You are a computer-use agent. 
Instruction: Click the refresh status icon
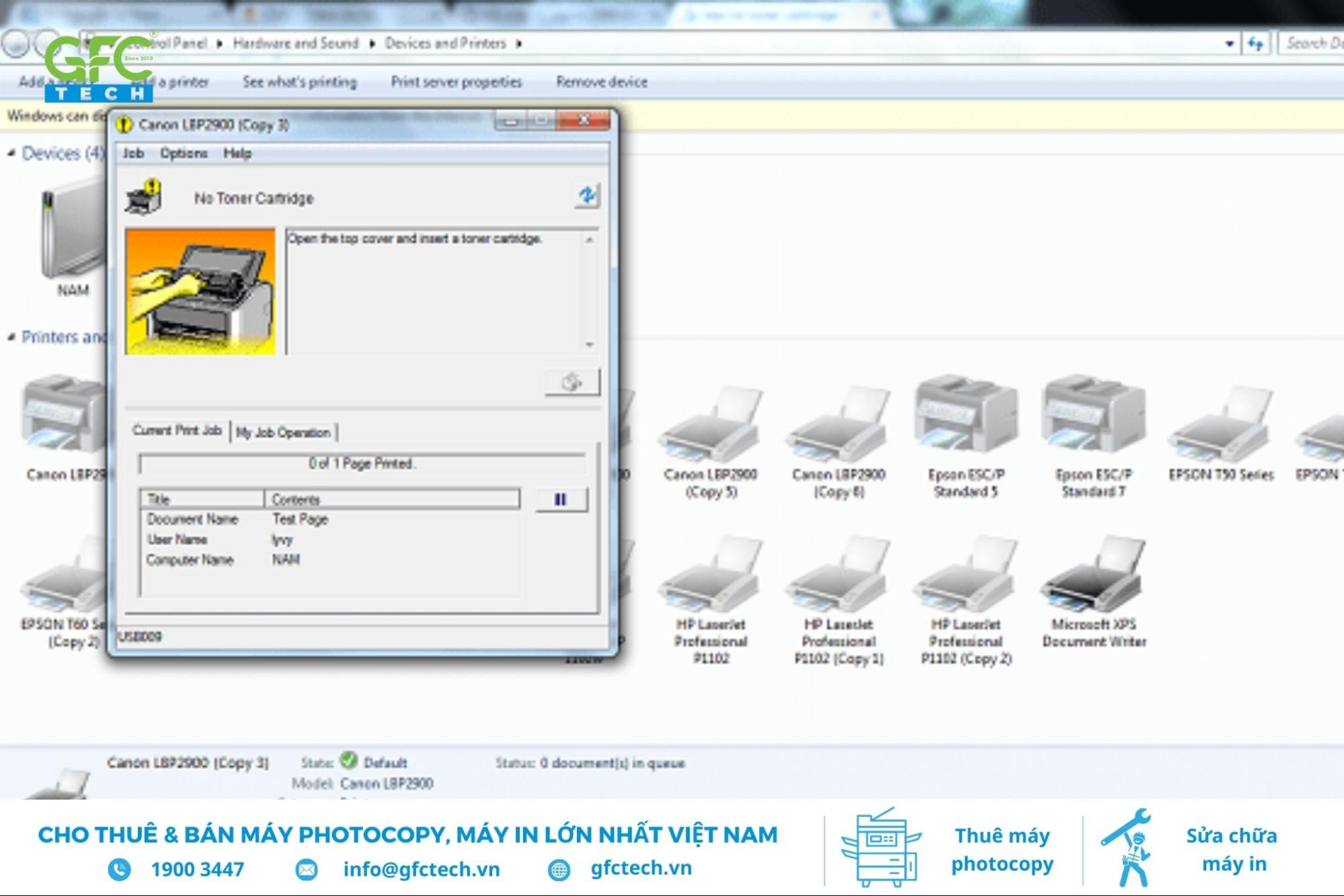click(587, 196)
